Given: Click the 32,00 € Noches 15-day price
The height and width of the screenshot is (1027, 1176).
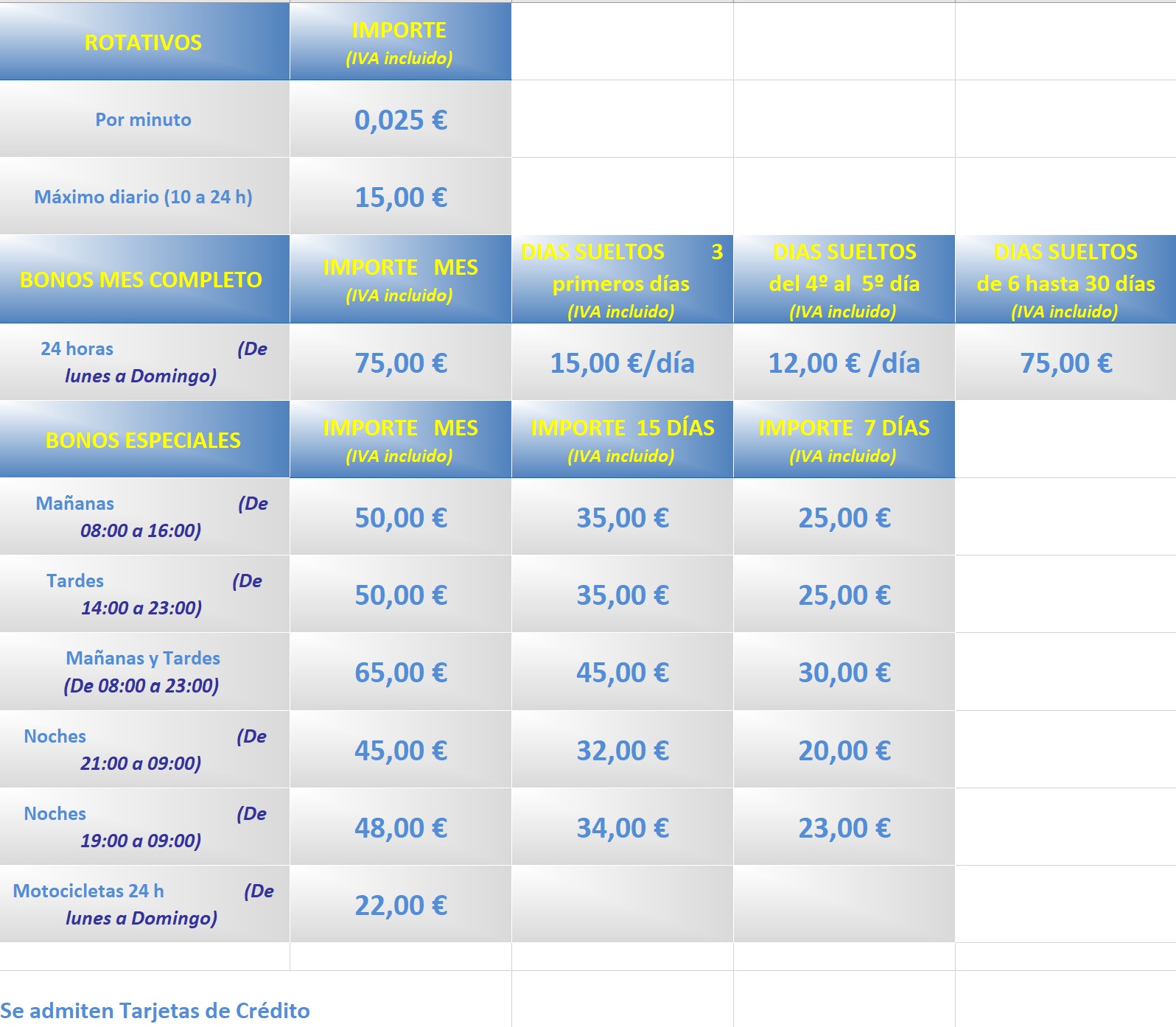Looking at the screenshot, I should (622, 751).
